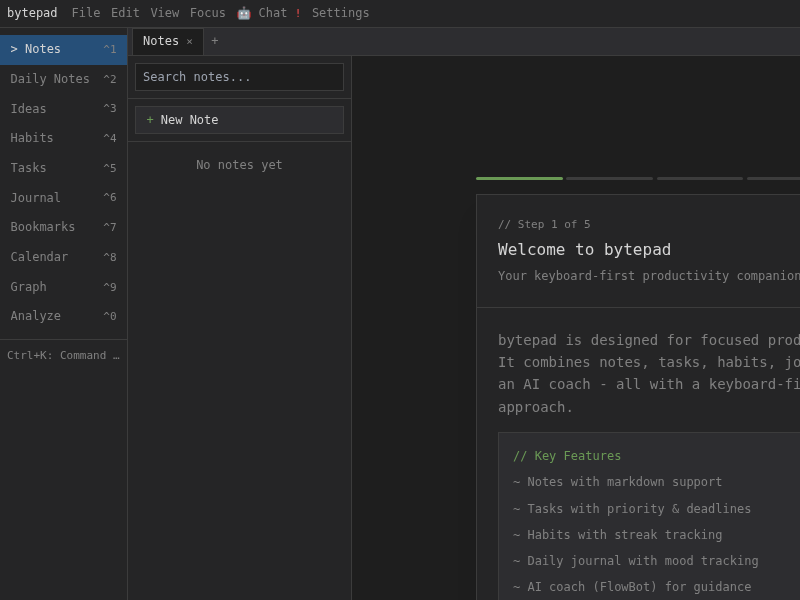This screenshot has height=600, width=800.
Task: Open the Chat menu item
Action: coord(272,13)
